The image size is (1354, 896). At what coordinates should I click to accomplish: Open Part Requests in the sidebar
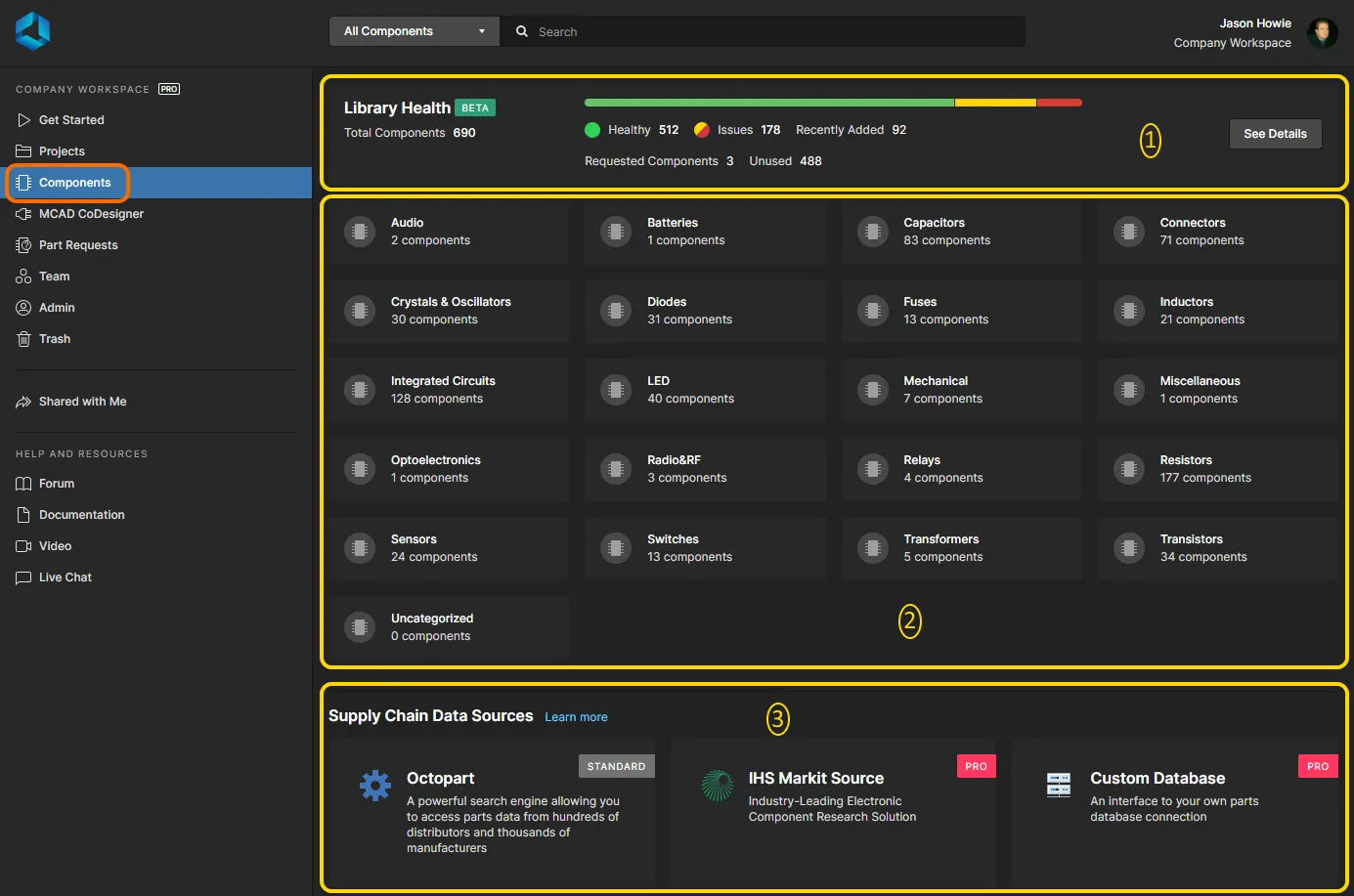click(x=156, y=245)
